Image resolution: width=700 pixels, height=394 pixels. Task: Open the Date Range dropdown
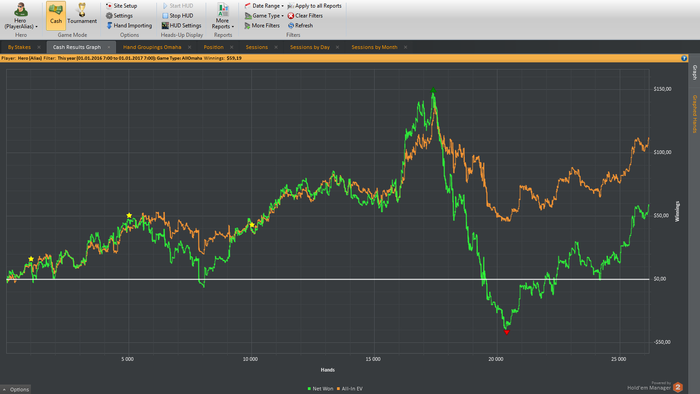[x=264, y=6]
